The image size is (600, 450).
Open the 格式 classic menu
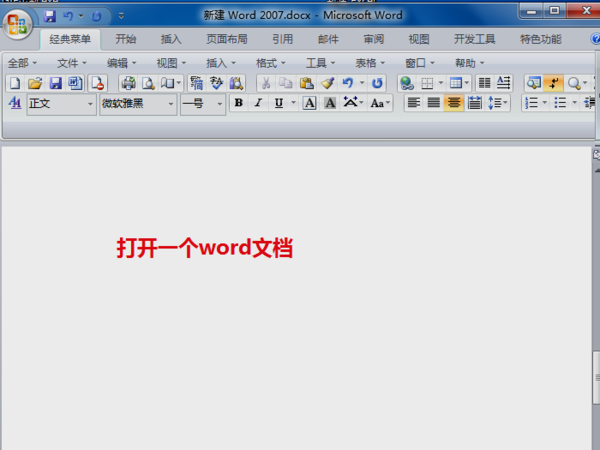[x=271, y=63]
